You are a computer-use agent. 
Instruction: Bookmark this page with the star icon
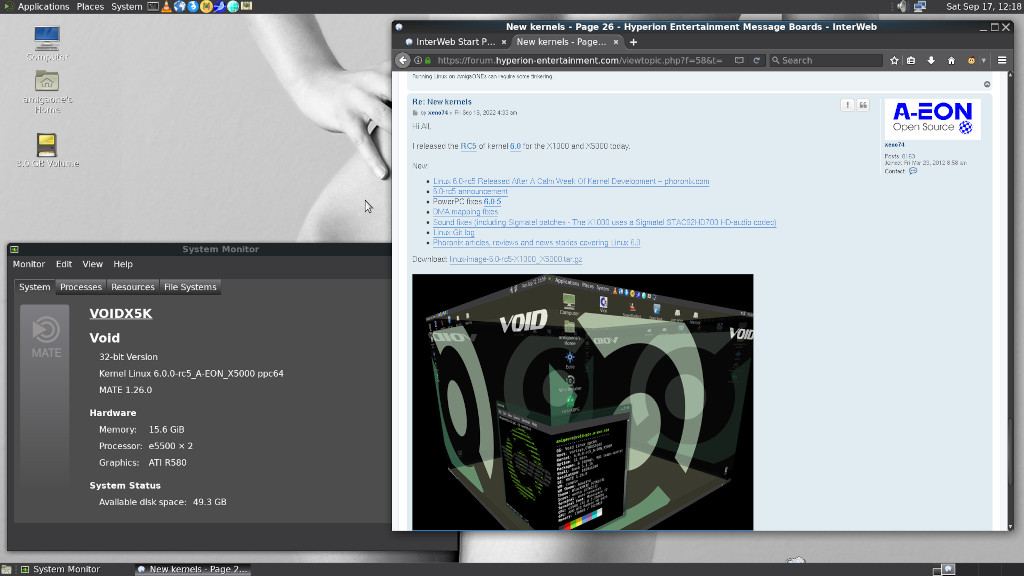click(x=894, y=60)
